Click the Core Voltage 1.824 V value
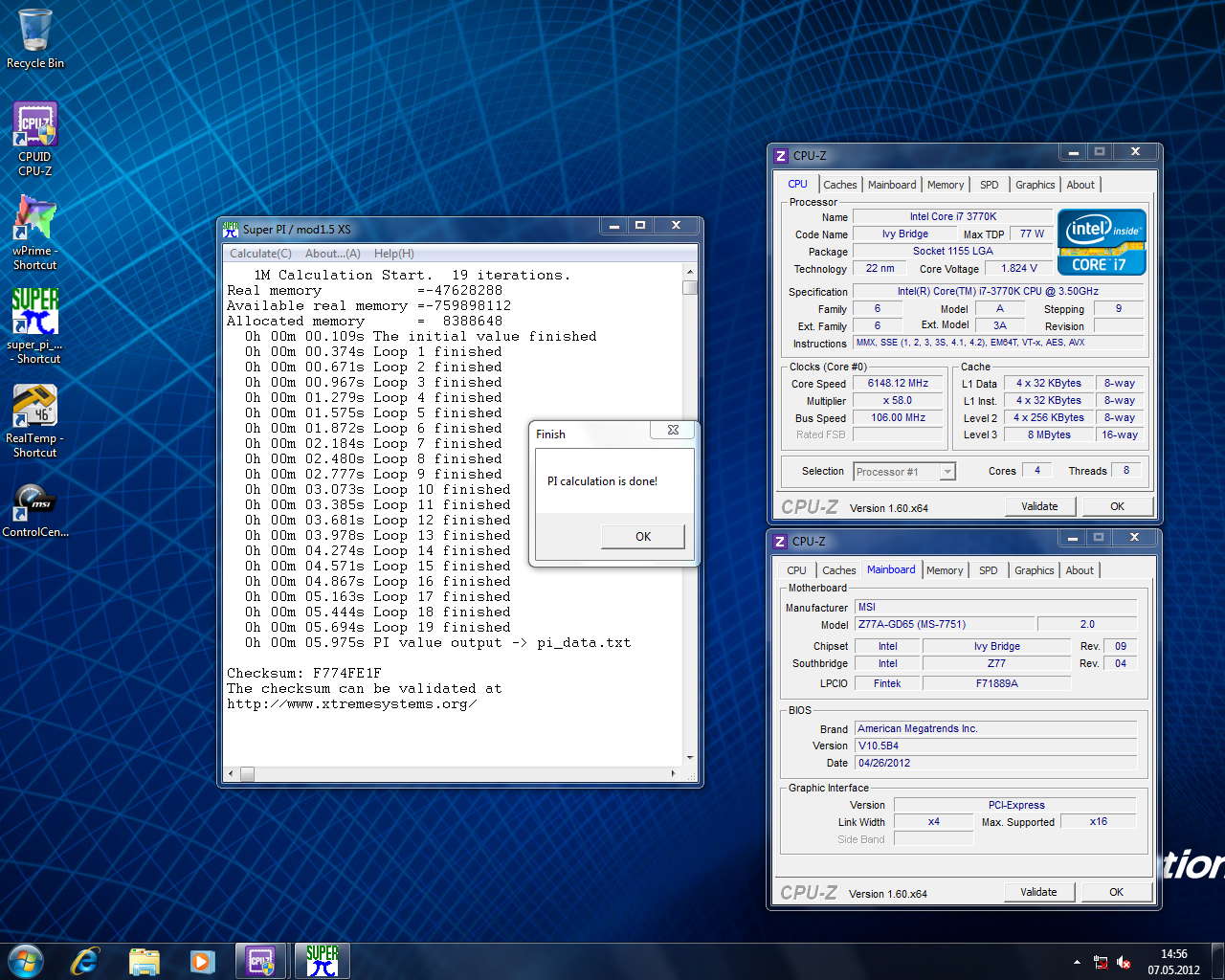 point(1019,269)
